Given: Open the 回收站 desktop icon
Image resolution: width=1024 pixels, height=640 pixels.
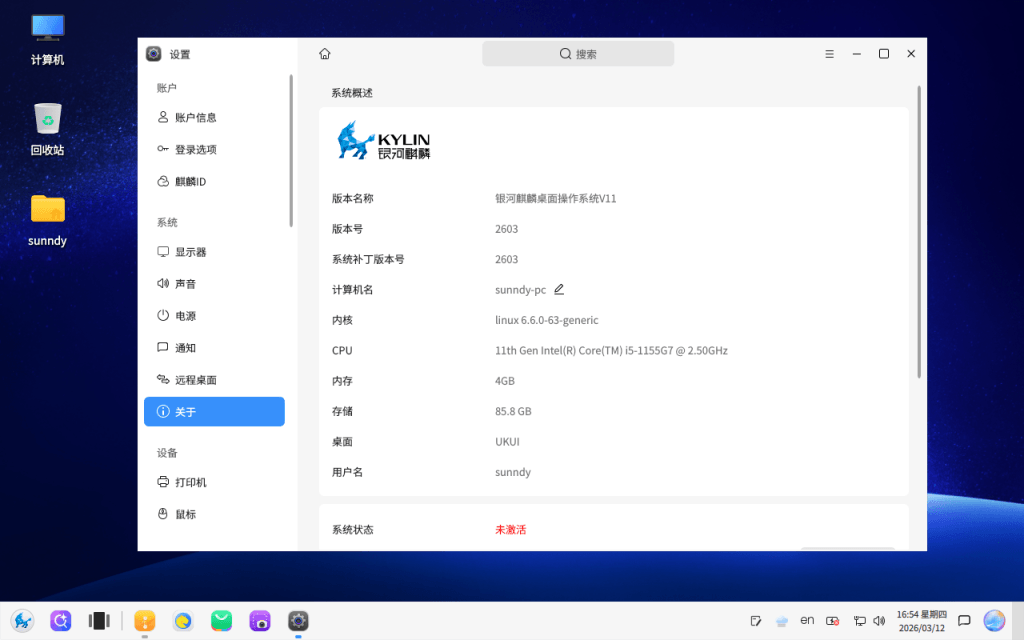Looking at the screenshot, I should (48, 129).
